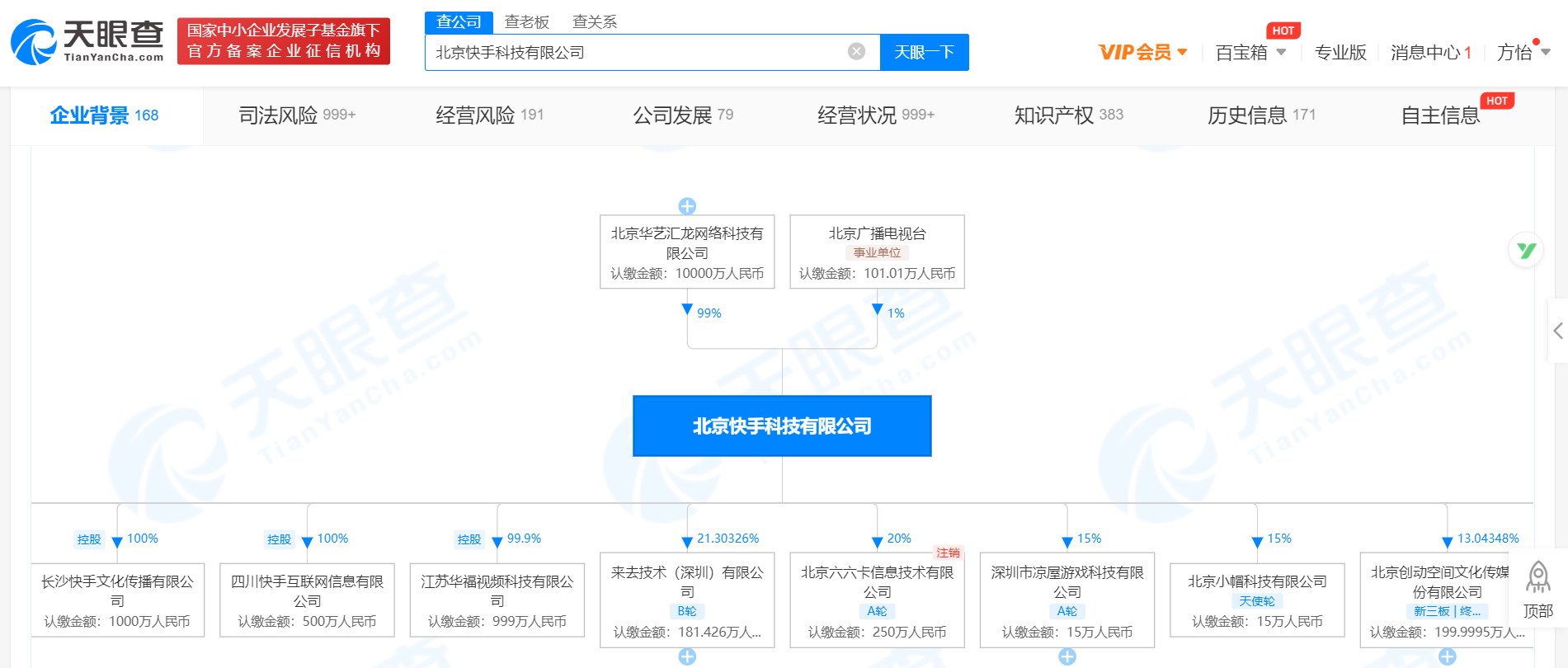Select the 查关系 search tab
Viewport: 1568px width, 668px height.
[595, 22]
